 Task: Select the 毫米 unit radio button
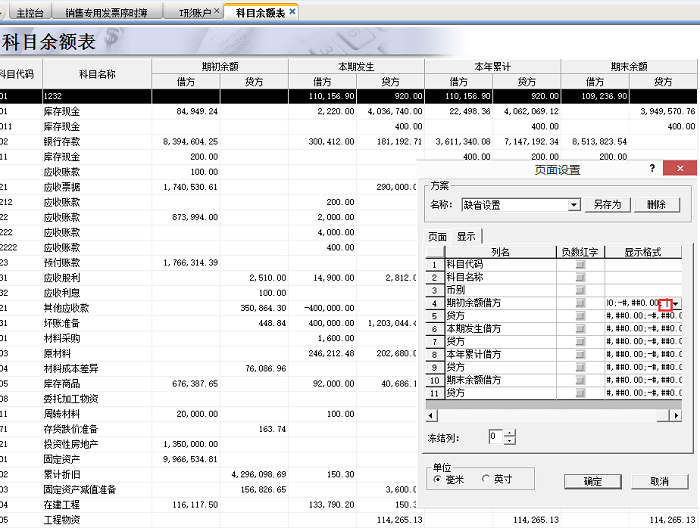[x=438, y=479]
